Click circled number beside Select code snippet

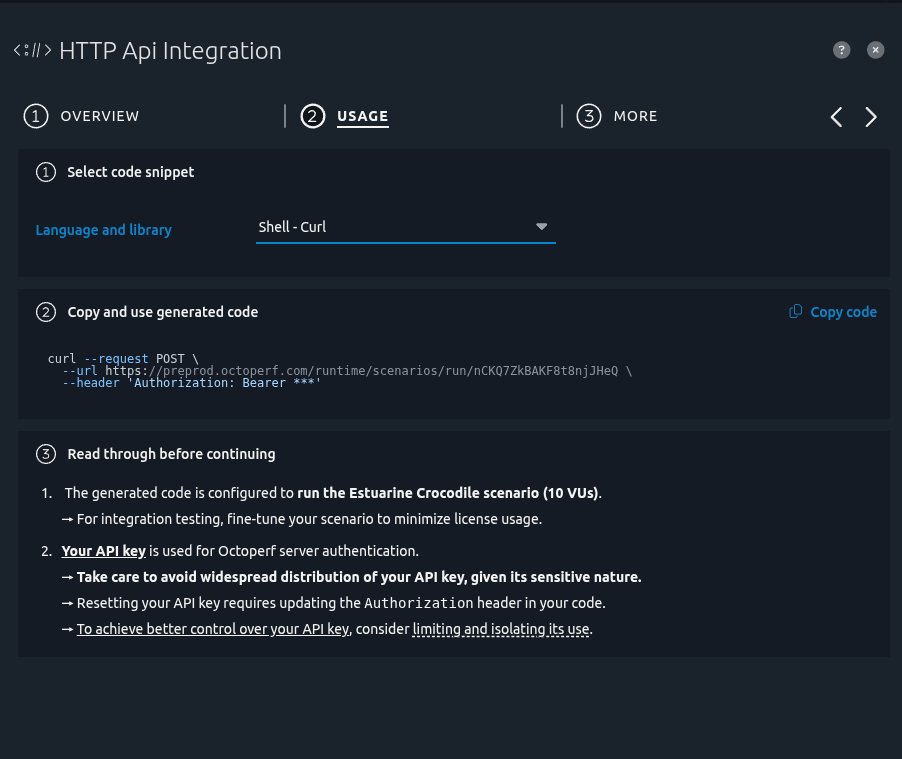(x=46, y=172)
